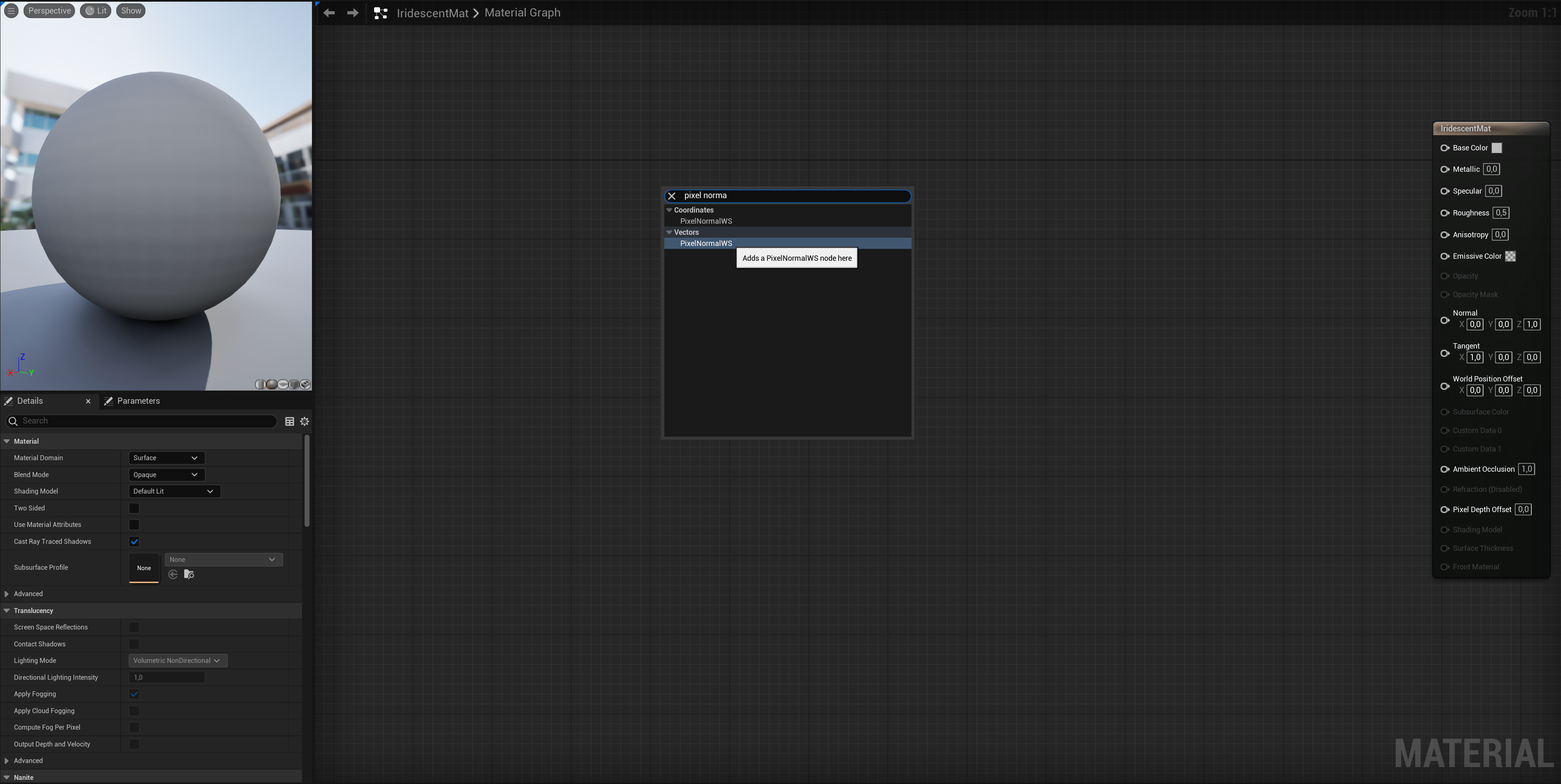Image resolution: width=1561 pixels, height=784 pixels.
Task: Browse to Subsurface Profile asset in content browser
Action: click(189, 574)
